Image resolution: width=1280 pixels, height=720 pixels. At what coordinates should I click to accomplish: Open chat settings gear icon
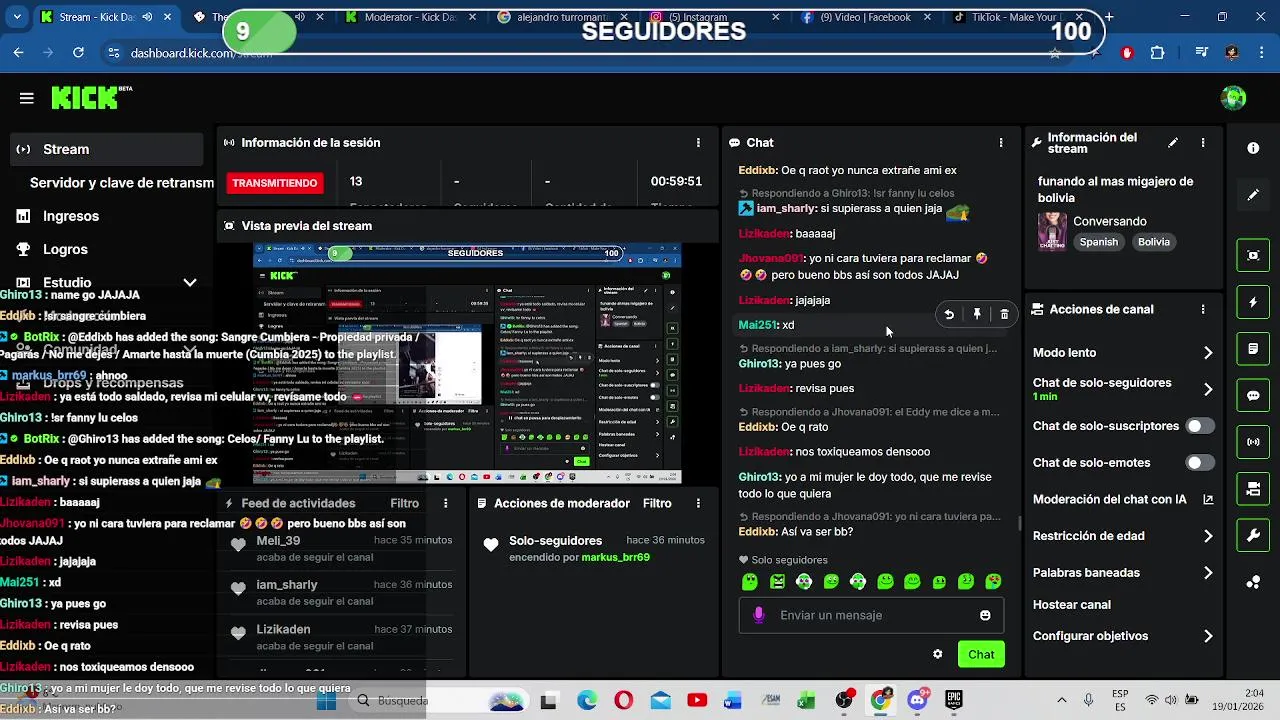[x=937, y=654]
